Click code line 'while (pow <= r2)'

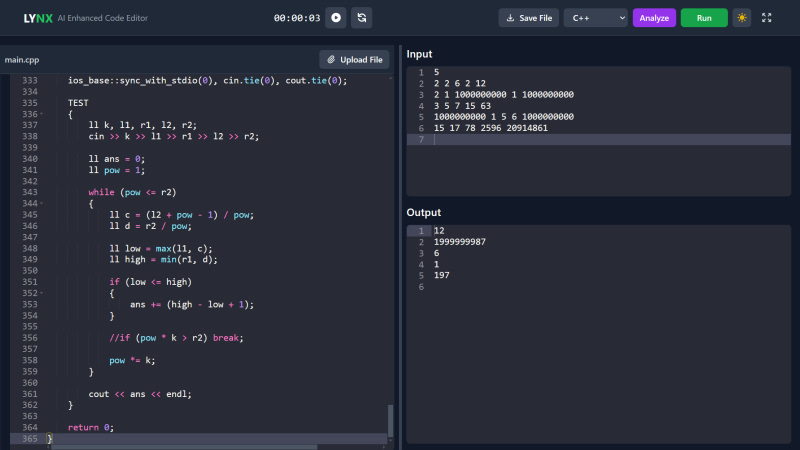point(132,192)
